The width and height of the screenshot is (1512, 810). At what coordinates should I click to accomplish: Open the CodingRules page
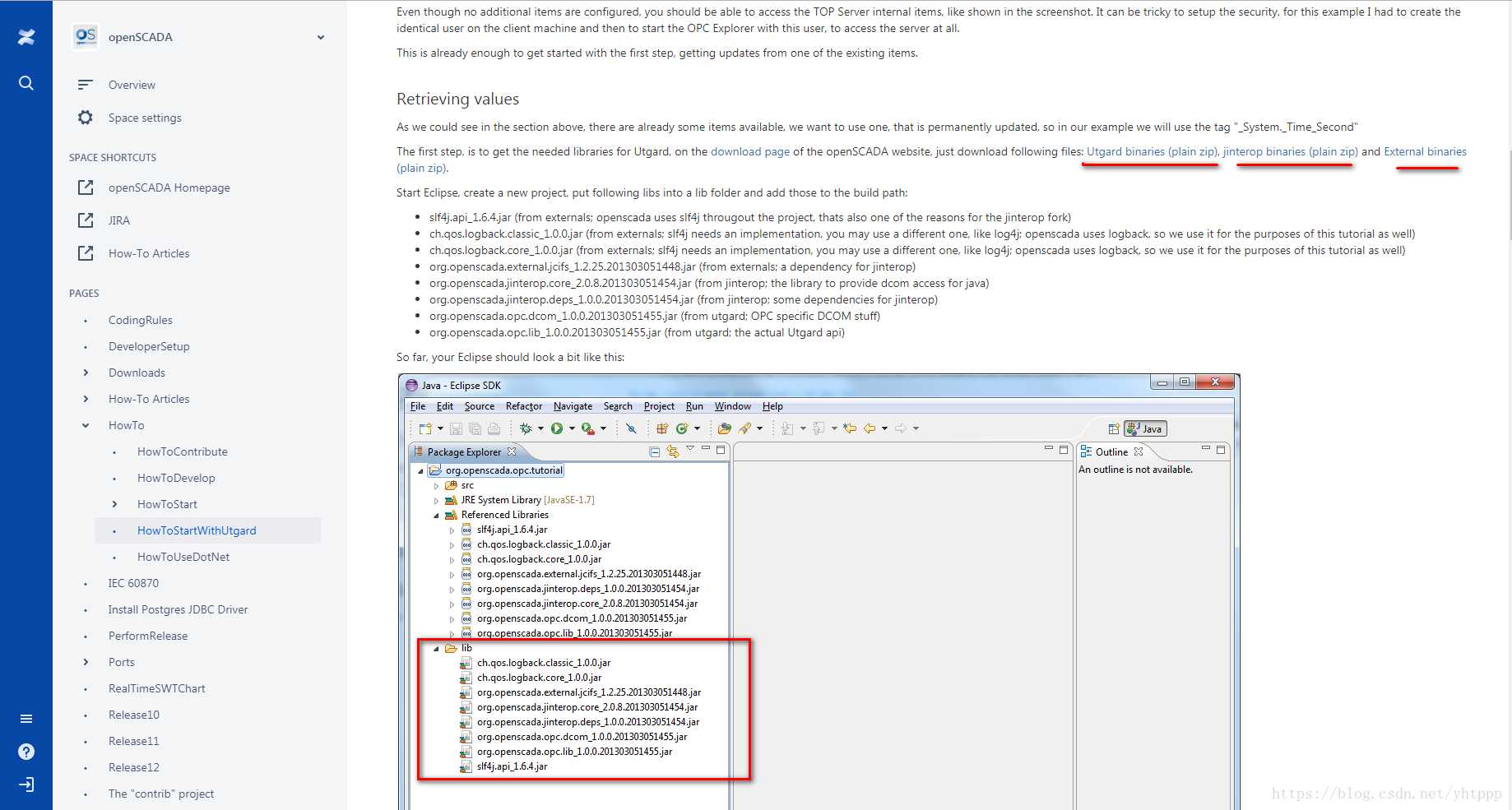(141, 320)
